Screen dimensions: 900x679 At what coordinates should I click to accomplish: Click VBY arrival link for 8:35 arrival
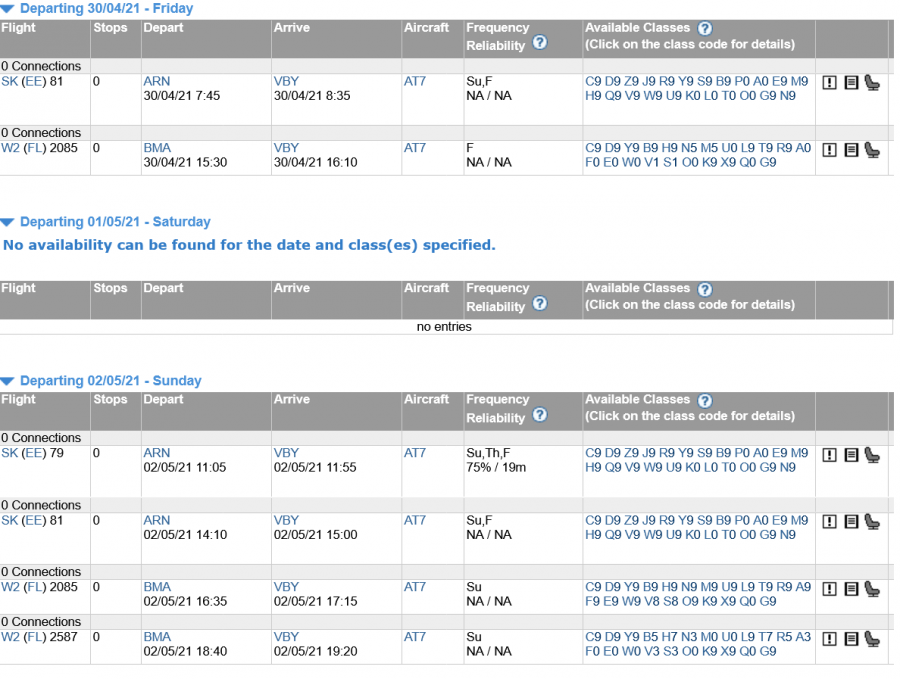click(x=286, y=81)
